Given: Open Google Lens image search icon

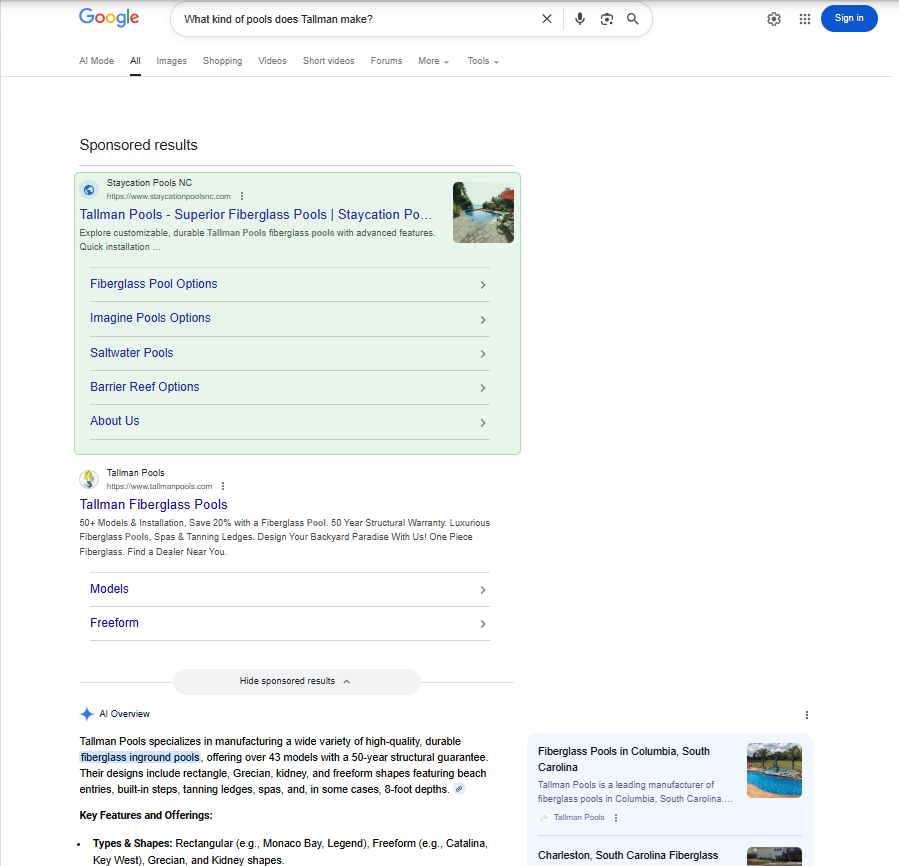Looking at the screenshot, I should (x=607, y=19).
